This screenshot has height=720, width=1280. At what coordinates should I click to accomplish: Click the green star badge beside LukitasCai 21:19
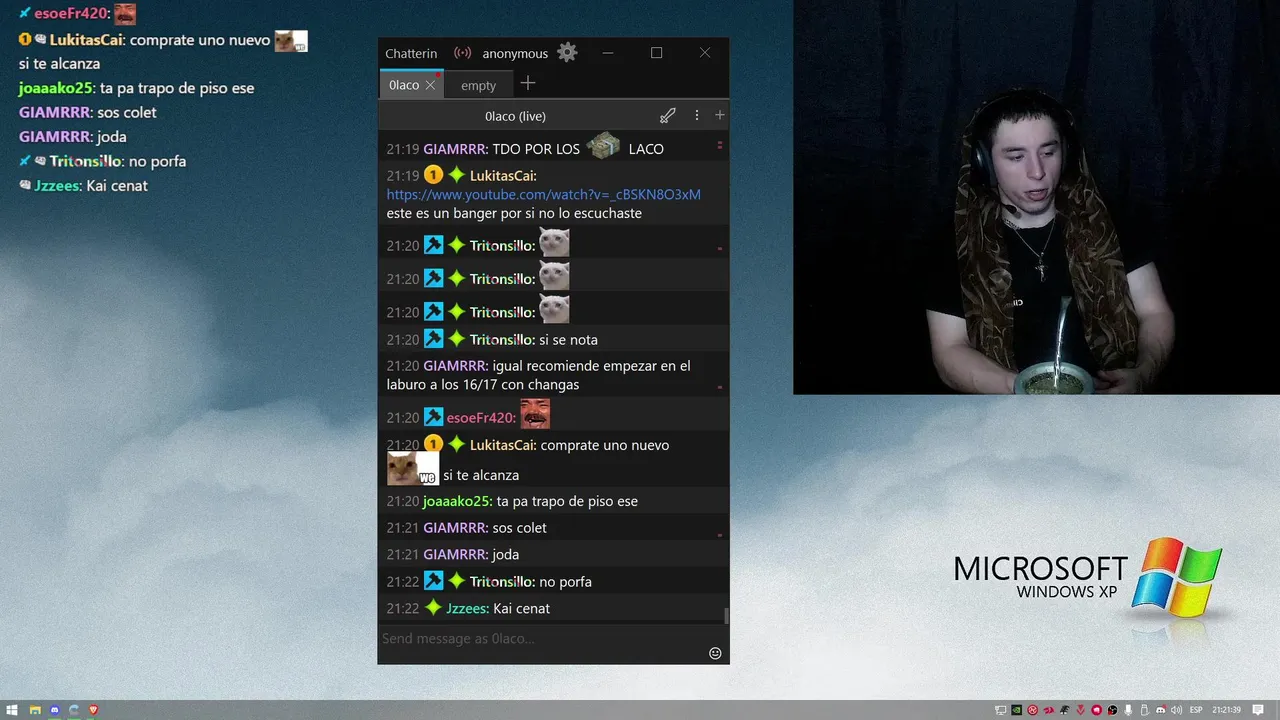456,175
